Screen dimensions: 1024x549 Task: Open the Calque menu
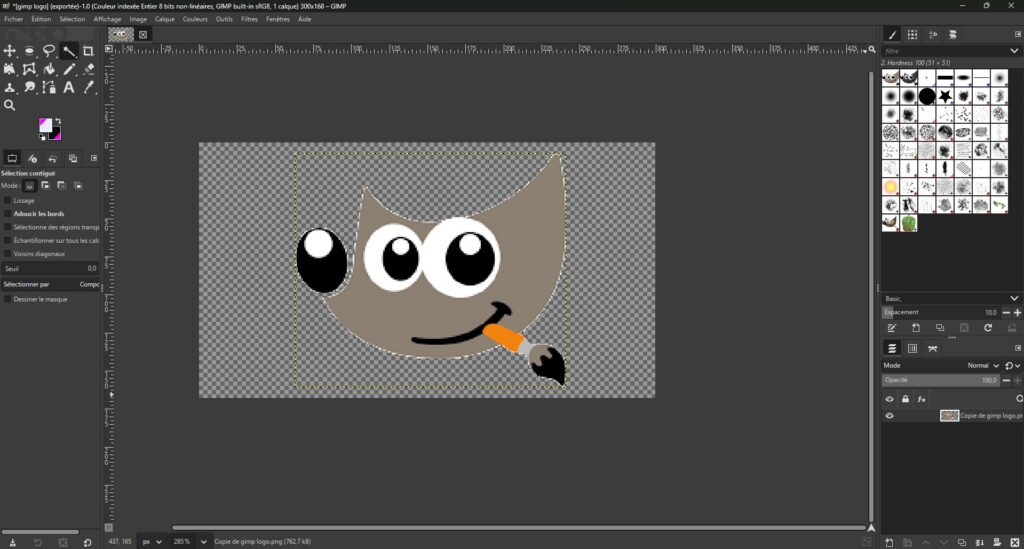[x=164, y=19]
